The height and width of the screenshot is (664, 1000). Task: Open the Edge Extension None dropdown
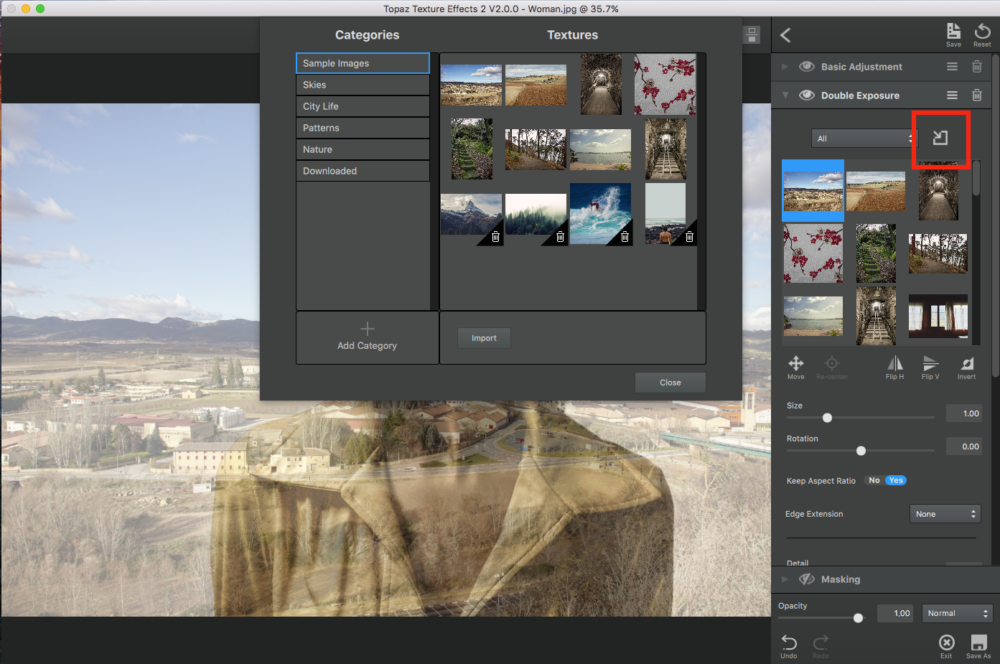pos(945,513)
